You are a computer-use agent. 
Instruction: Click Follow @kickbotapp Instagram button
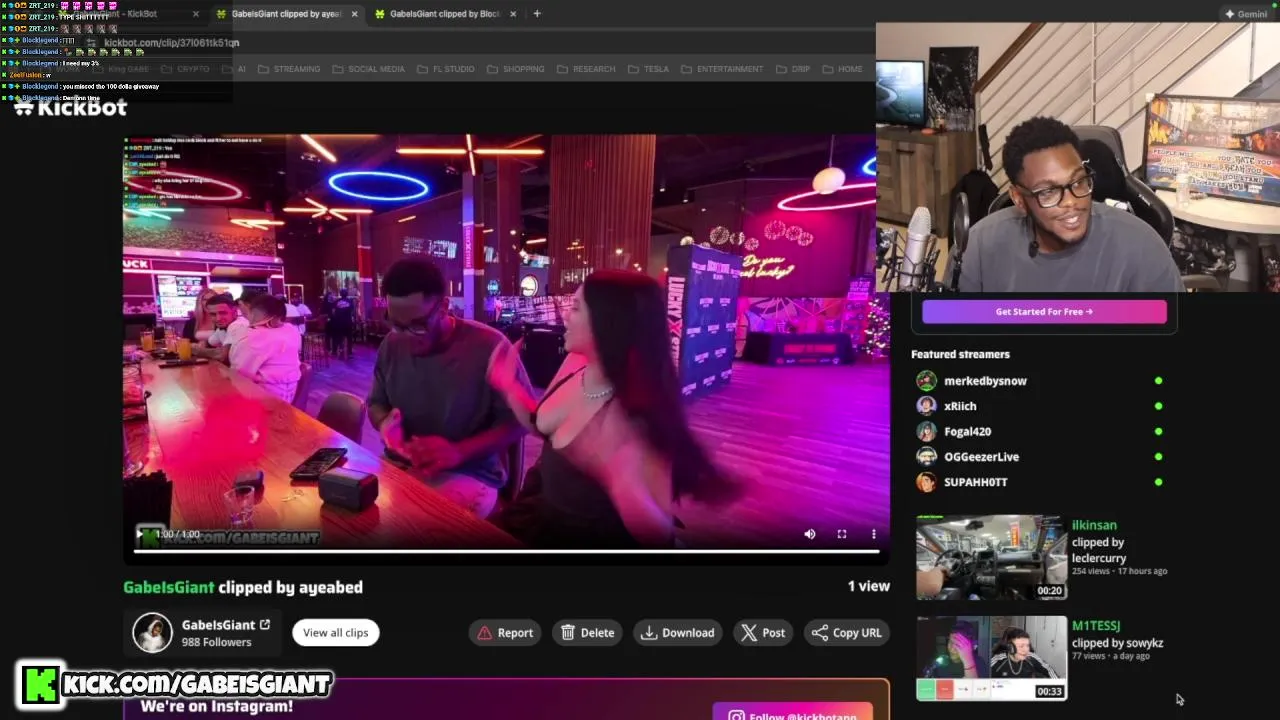coord(795,714)
